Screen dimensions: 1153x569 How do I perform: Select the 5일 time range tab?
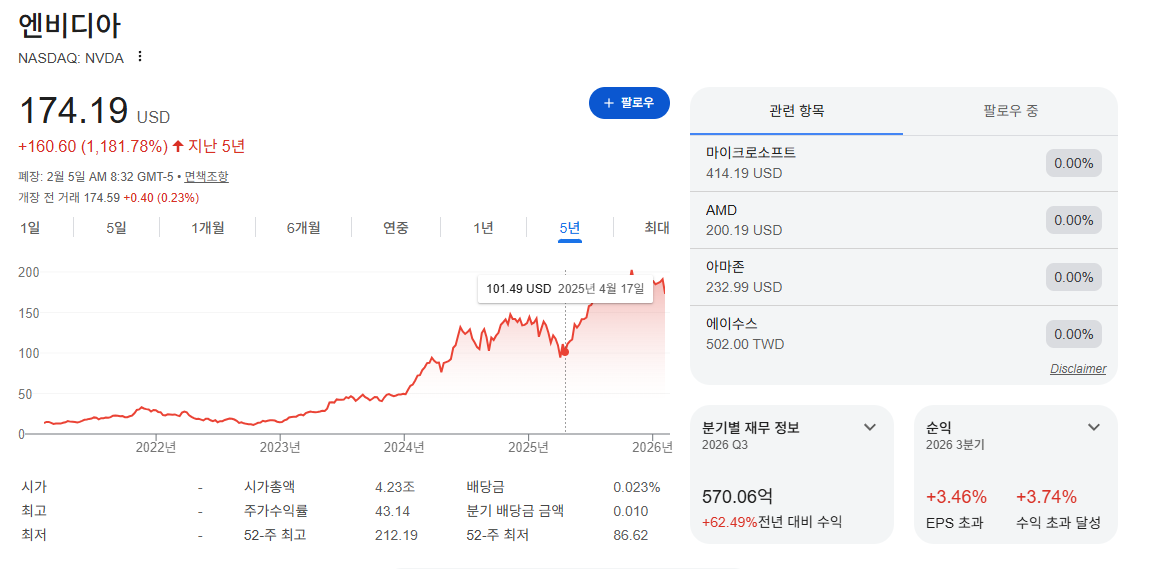coord(116,228)
